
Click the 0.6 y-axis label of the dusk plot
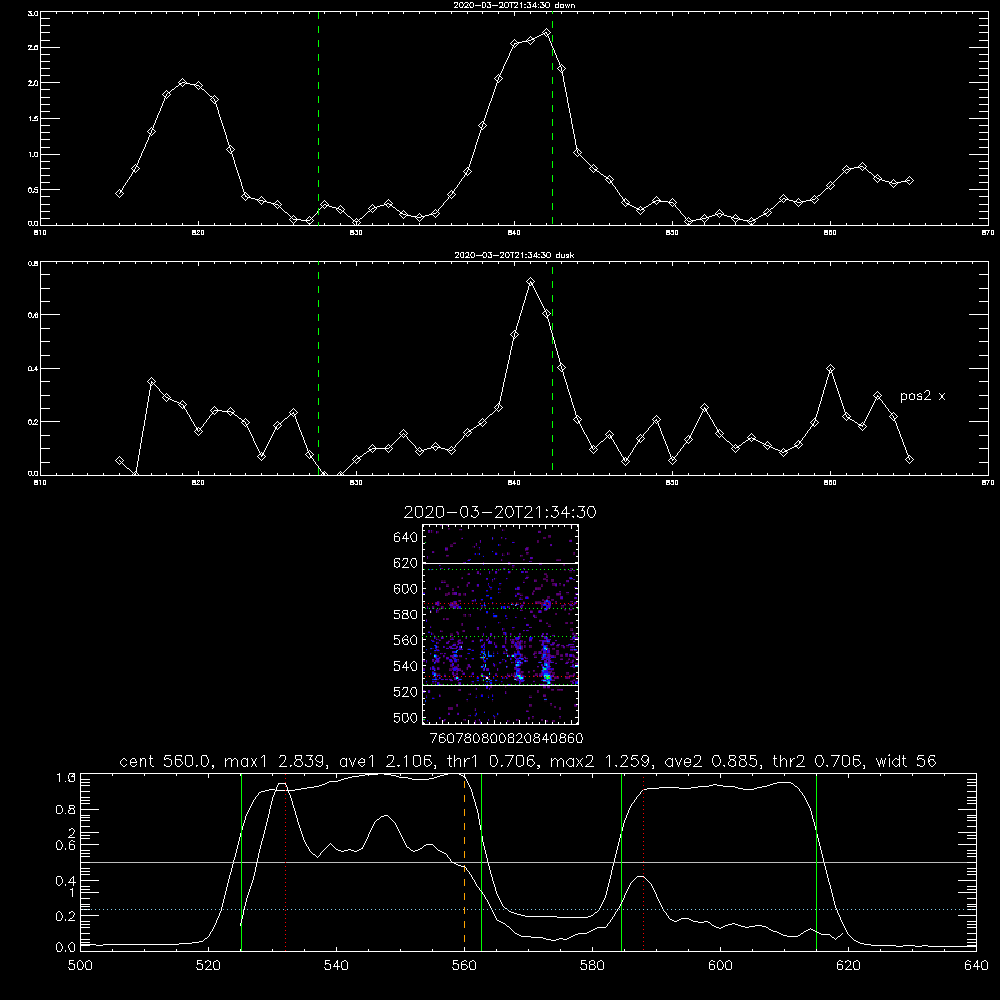(x=34, y=315)
